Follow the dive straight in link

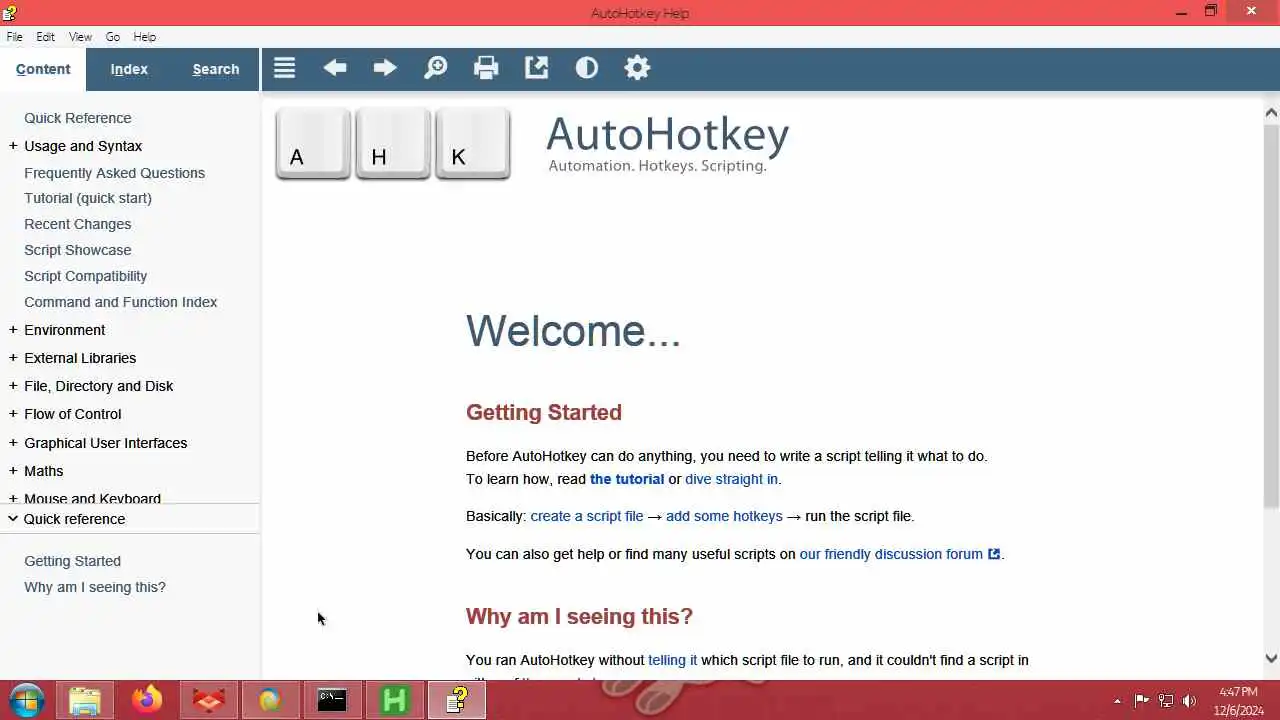[731, 479]
